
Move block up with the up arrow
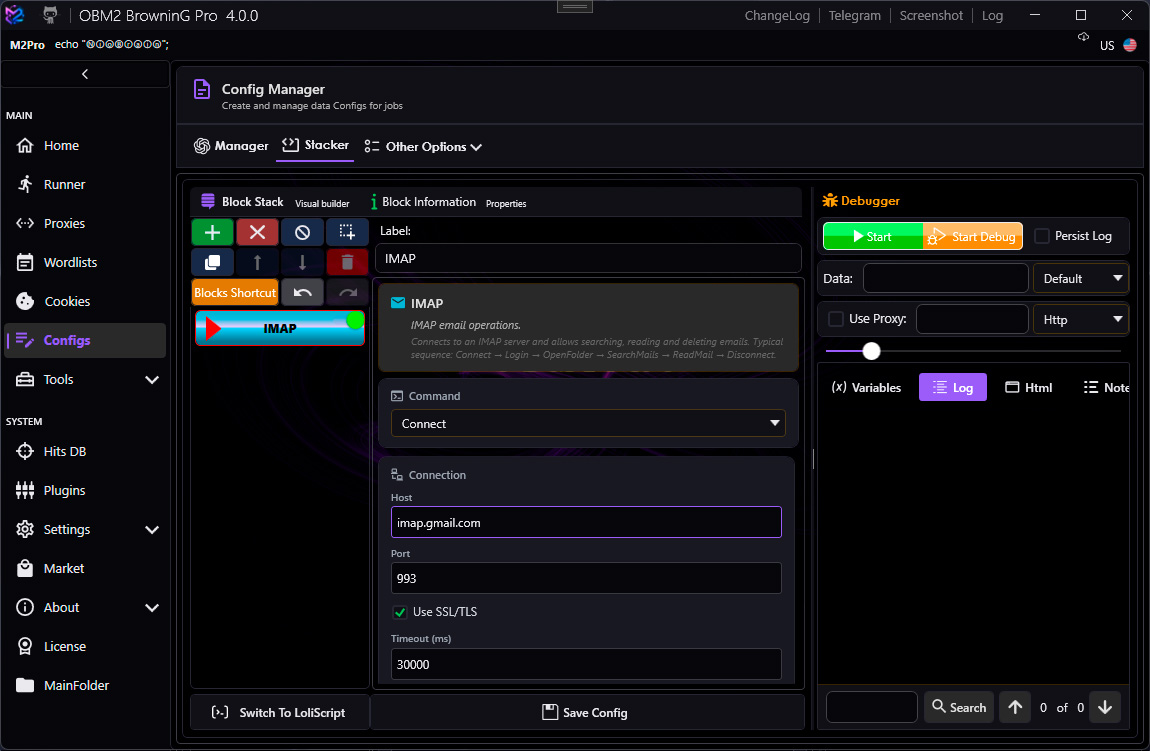pos(257,262)
